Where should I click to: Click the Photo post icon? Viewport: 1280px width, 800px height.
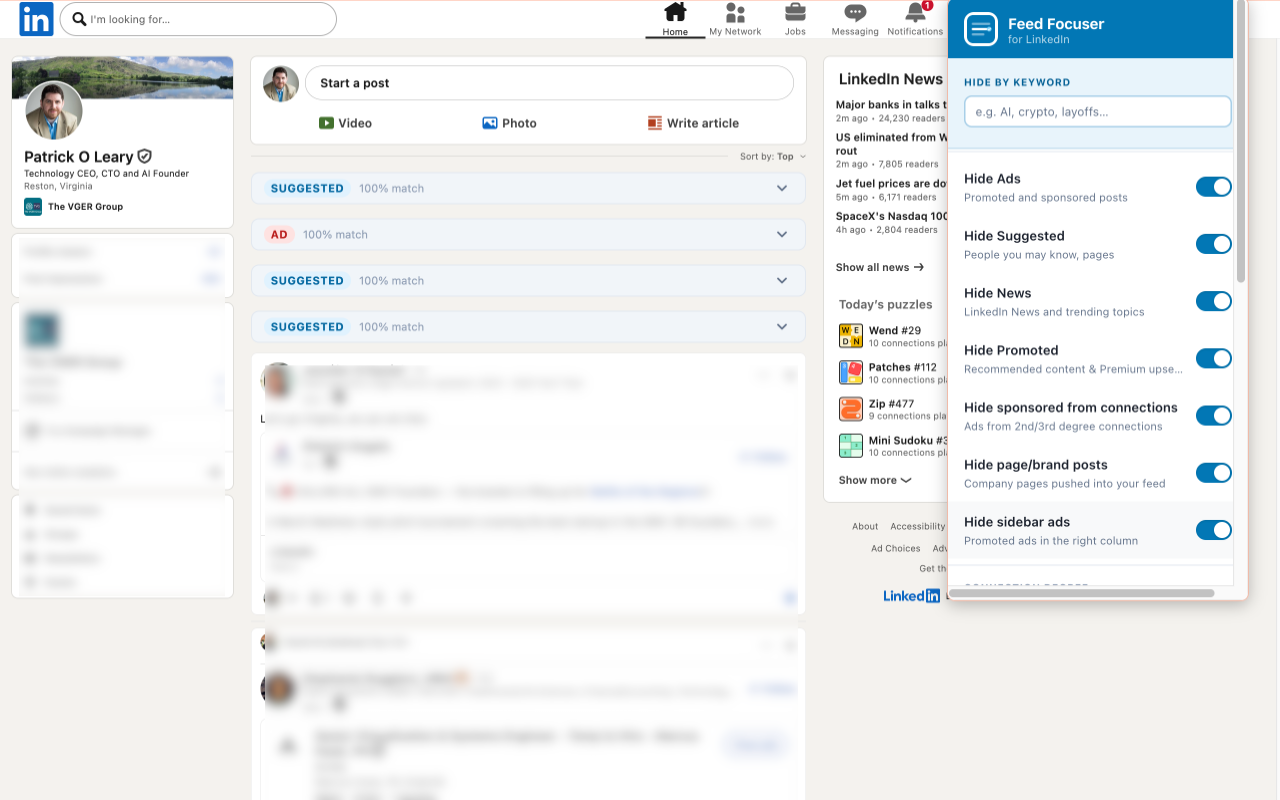coord(490,123)
